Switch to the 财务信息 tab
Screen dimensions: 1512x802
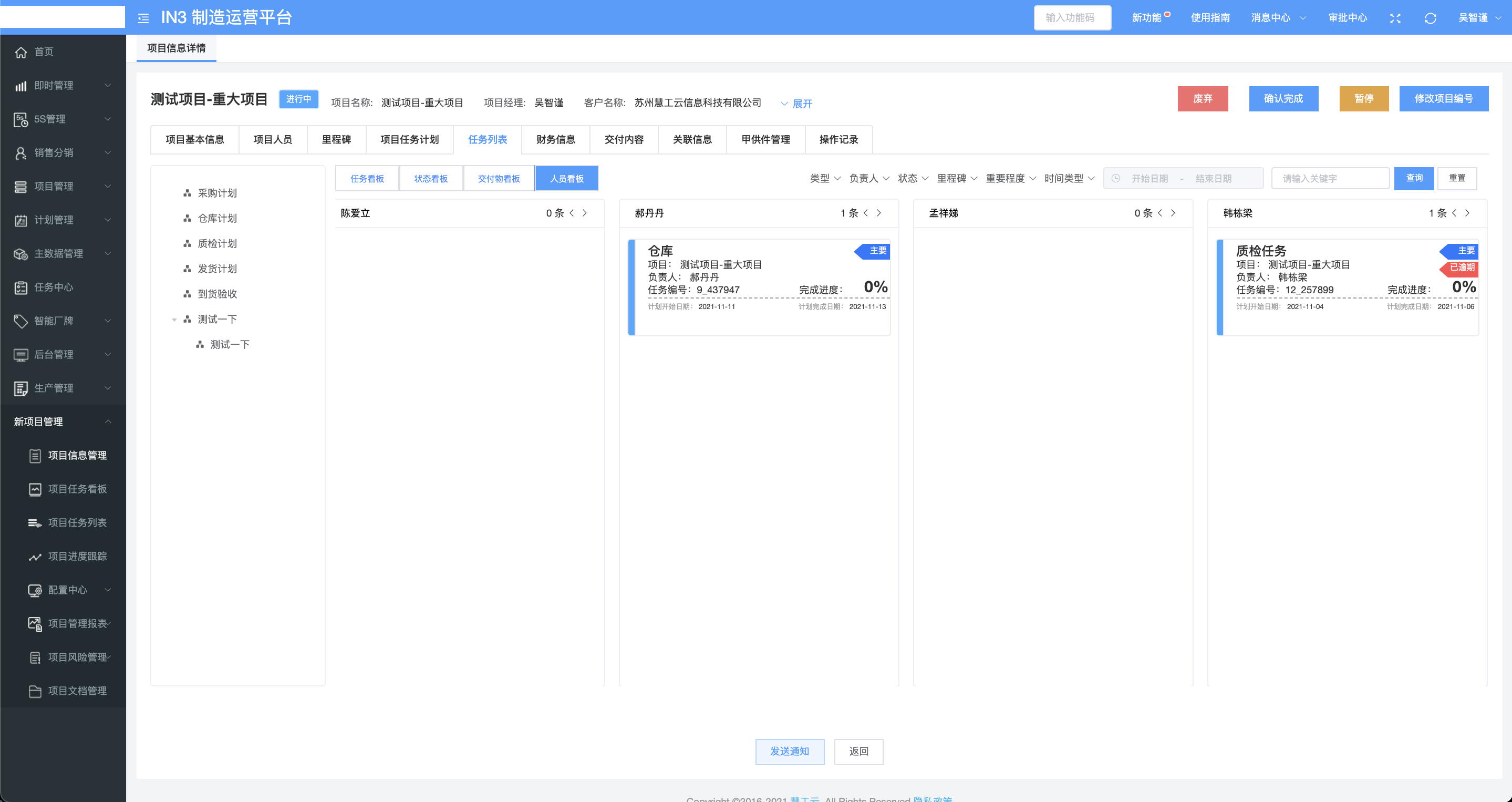pyautogui.click(x=555, y=140)
